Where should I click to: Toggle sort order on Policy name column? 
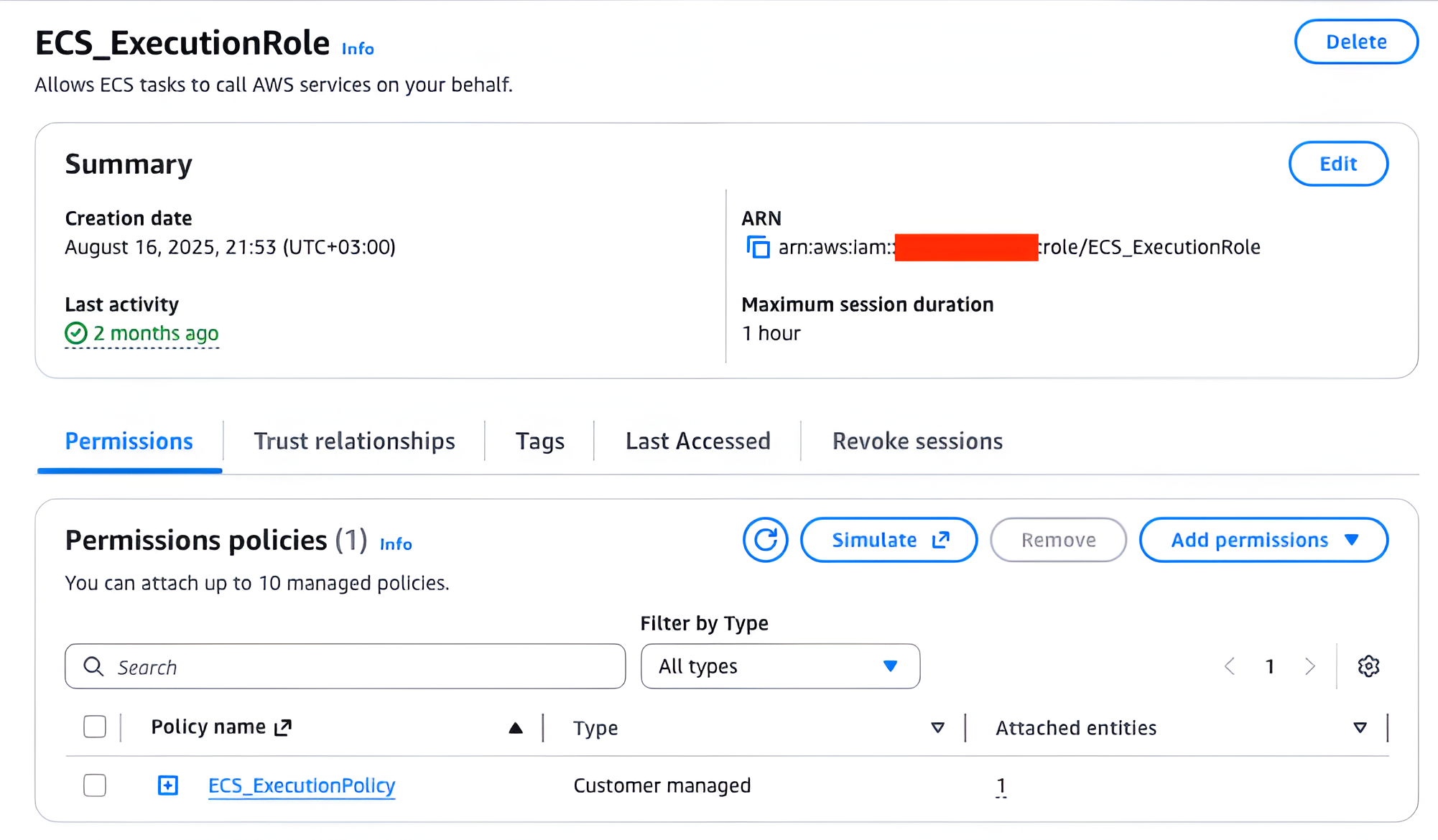516,727
